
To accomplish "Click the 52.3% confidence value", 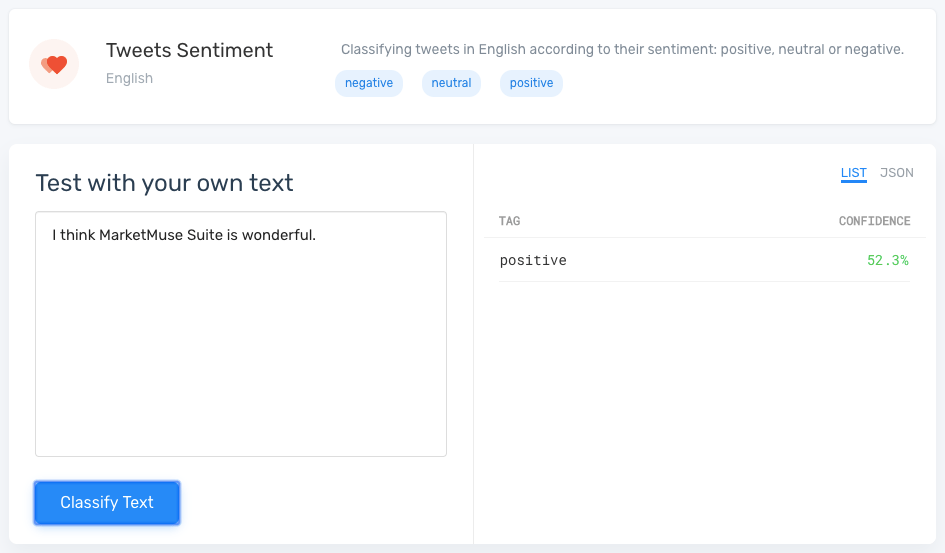I will pyautogui.click(x=887, y=260).
